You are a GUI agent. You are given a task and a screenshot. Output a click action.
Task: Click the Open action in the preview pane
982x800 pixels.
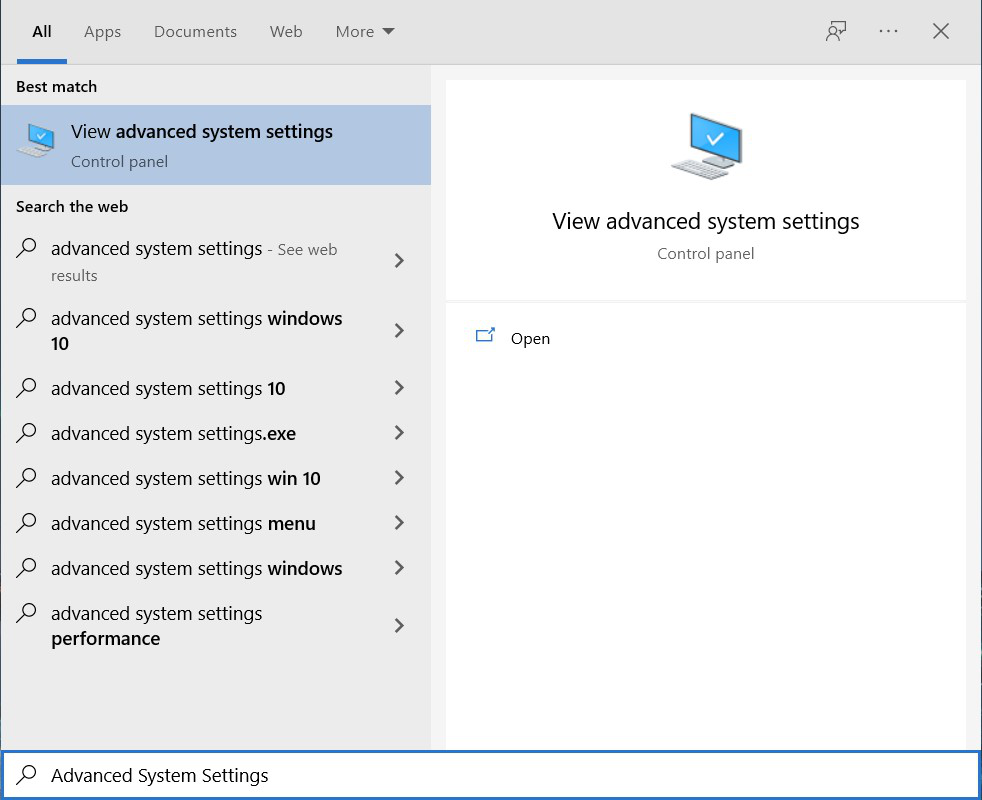(x=530, y=338)
